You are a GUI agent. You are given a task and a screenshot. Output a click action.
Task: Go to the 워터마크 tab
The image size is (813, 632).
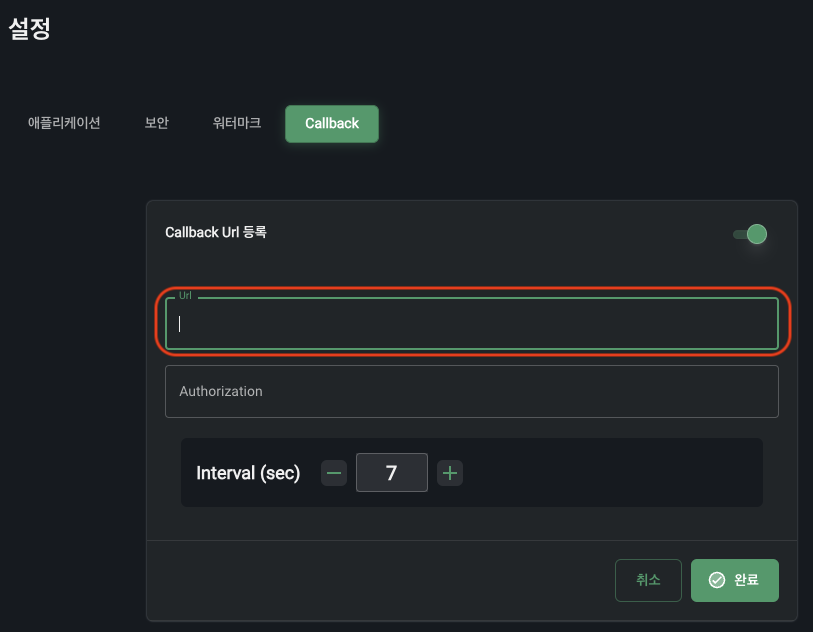tap(237, 123)
